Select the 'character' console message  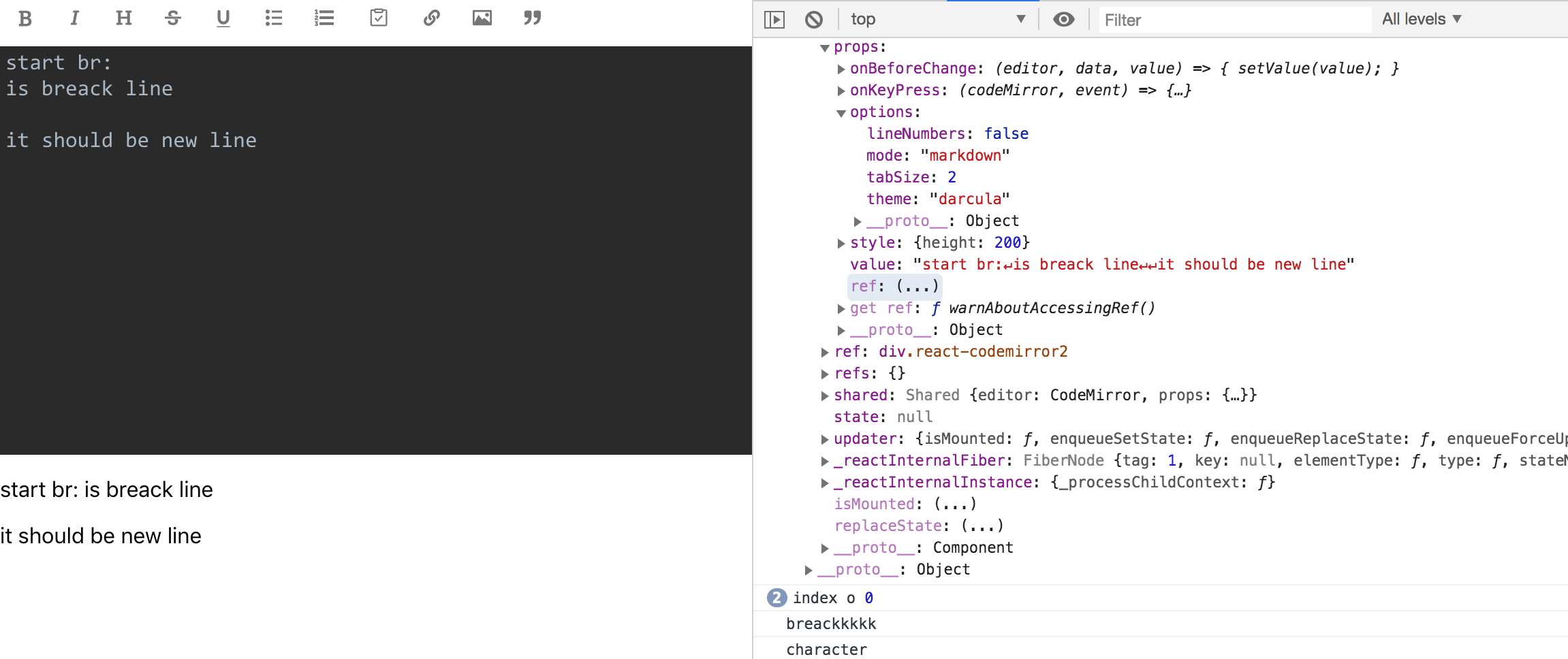pos(826,650)
